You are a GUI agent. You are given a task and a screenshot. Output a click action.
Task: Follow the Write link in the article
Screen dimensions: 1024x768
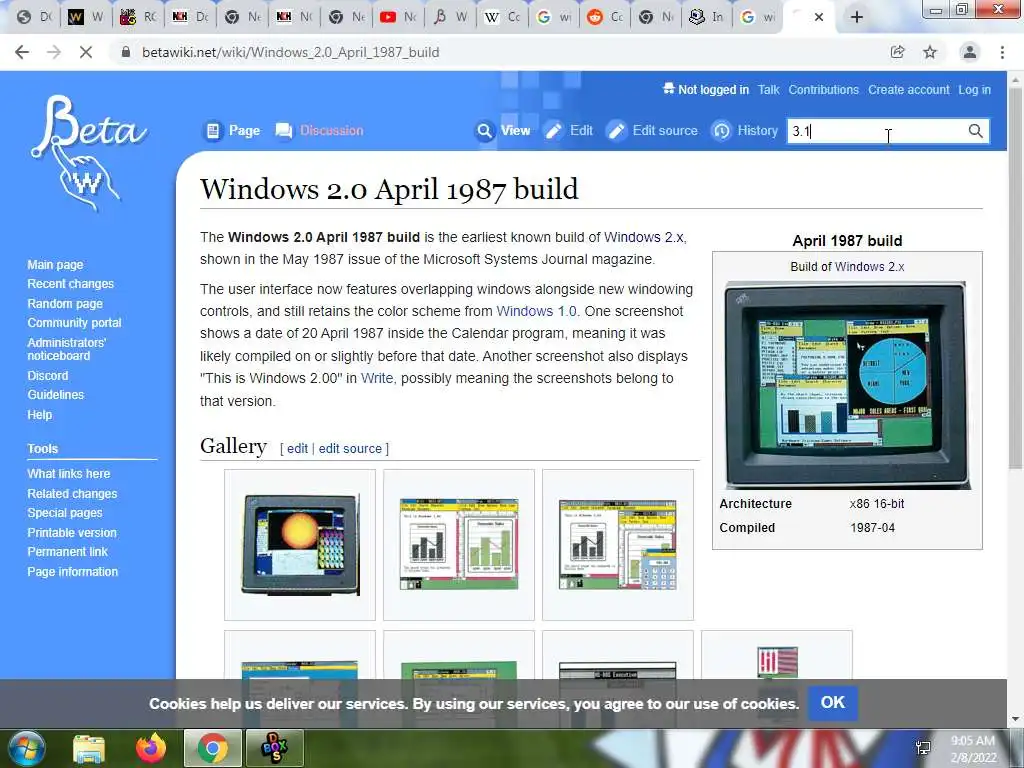[x=377, y=378]
